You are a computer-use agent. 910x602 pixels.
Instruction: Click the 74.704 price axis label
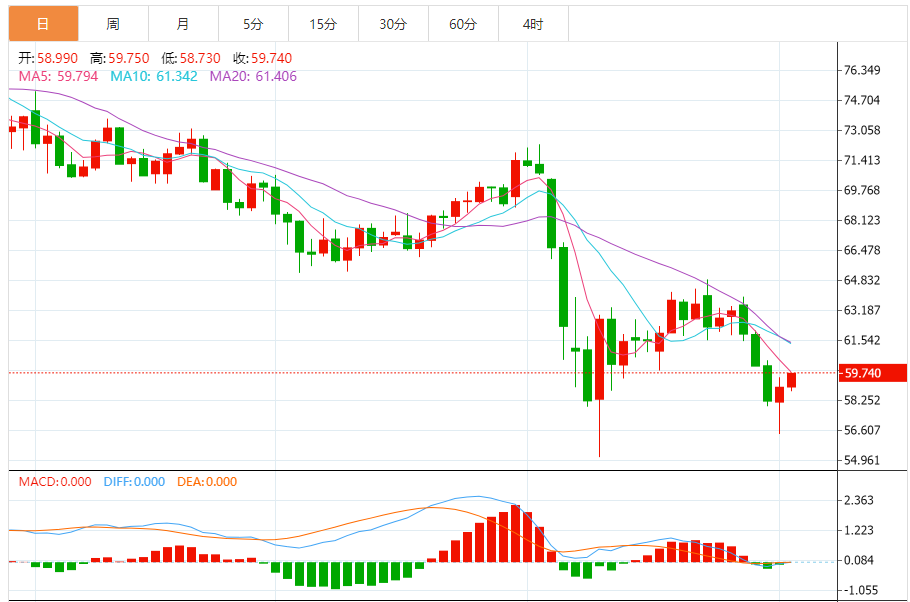pyautogui.click(x=861, y=100)
